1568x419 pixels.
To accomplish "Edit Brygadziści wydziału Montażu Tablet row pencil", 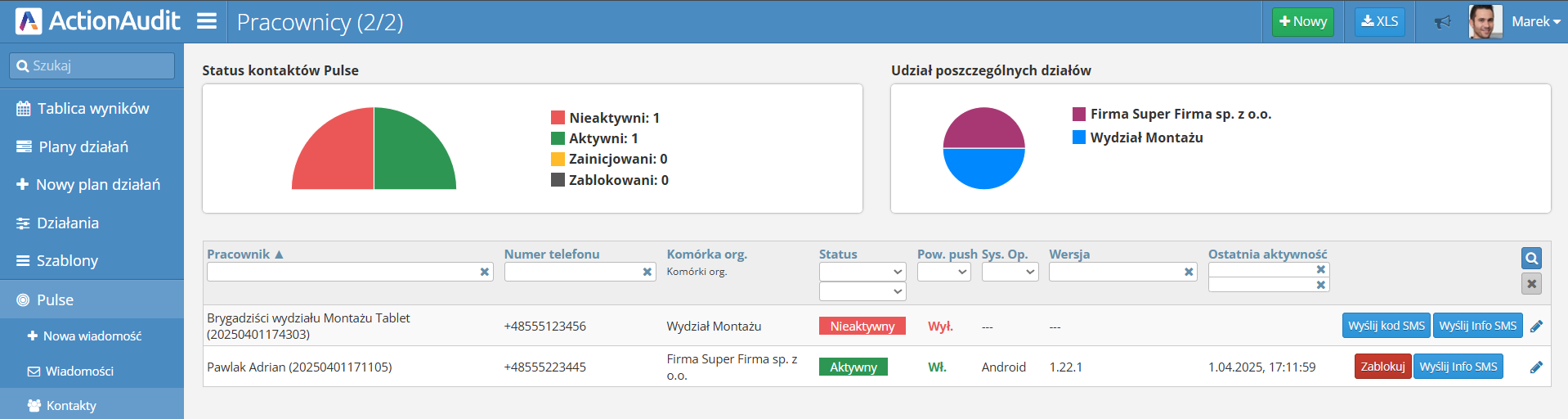I will (1536, 327).
